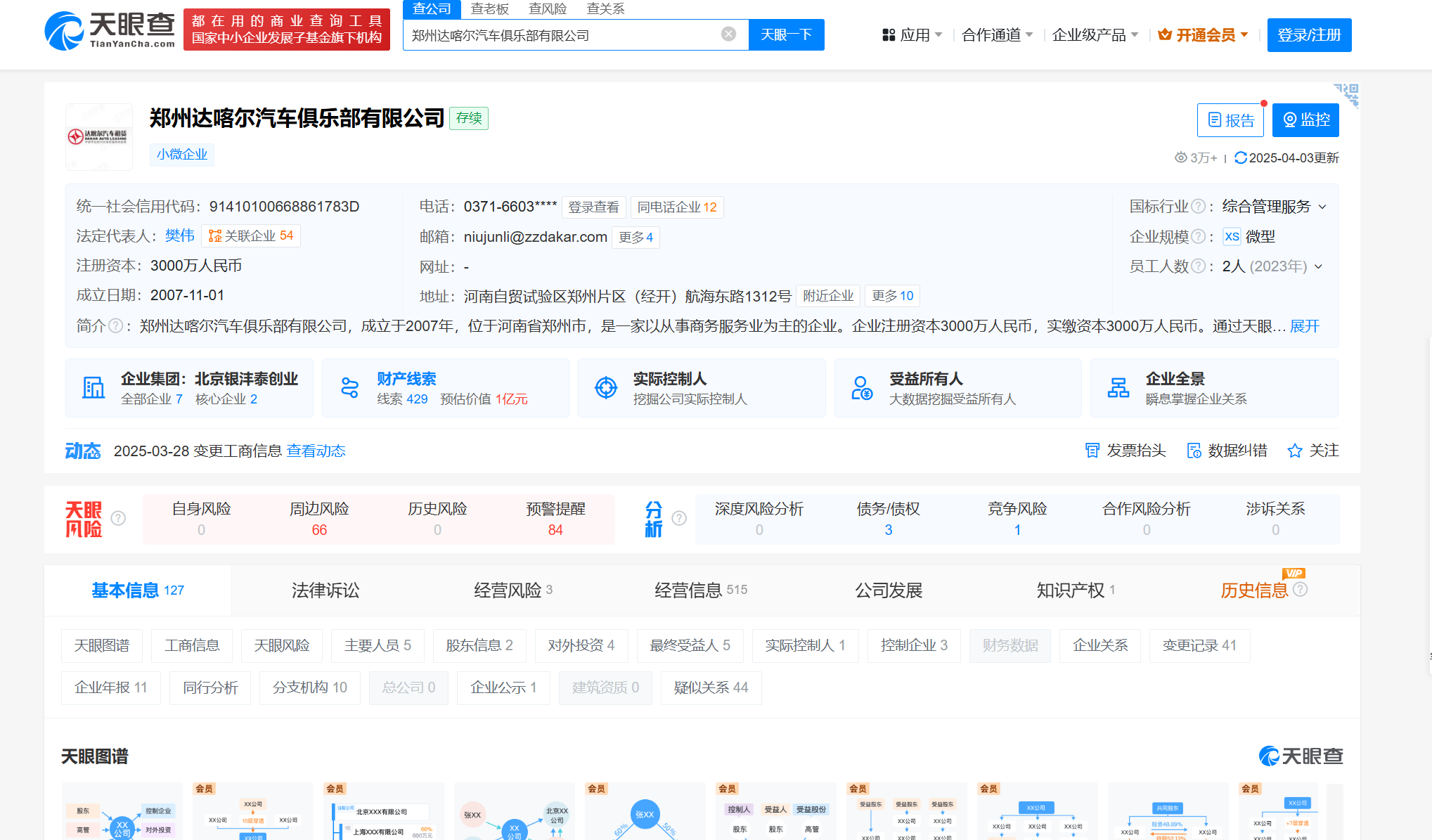Viewport: 1432px width, 840px height.
Task: Click 更多 10 addresses expander
Action: tap(893, 296)
